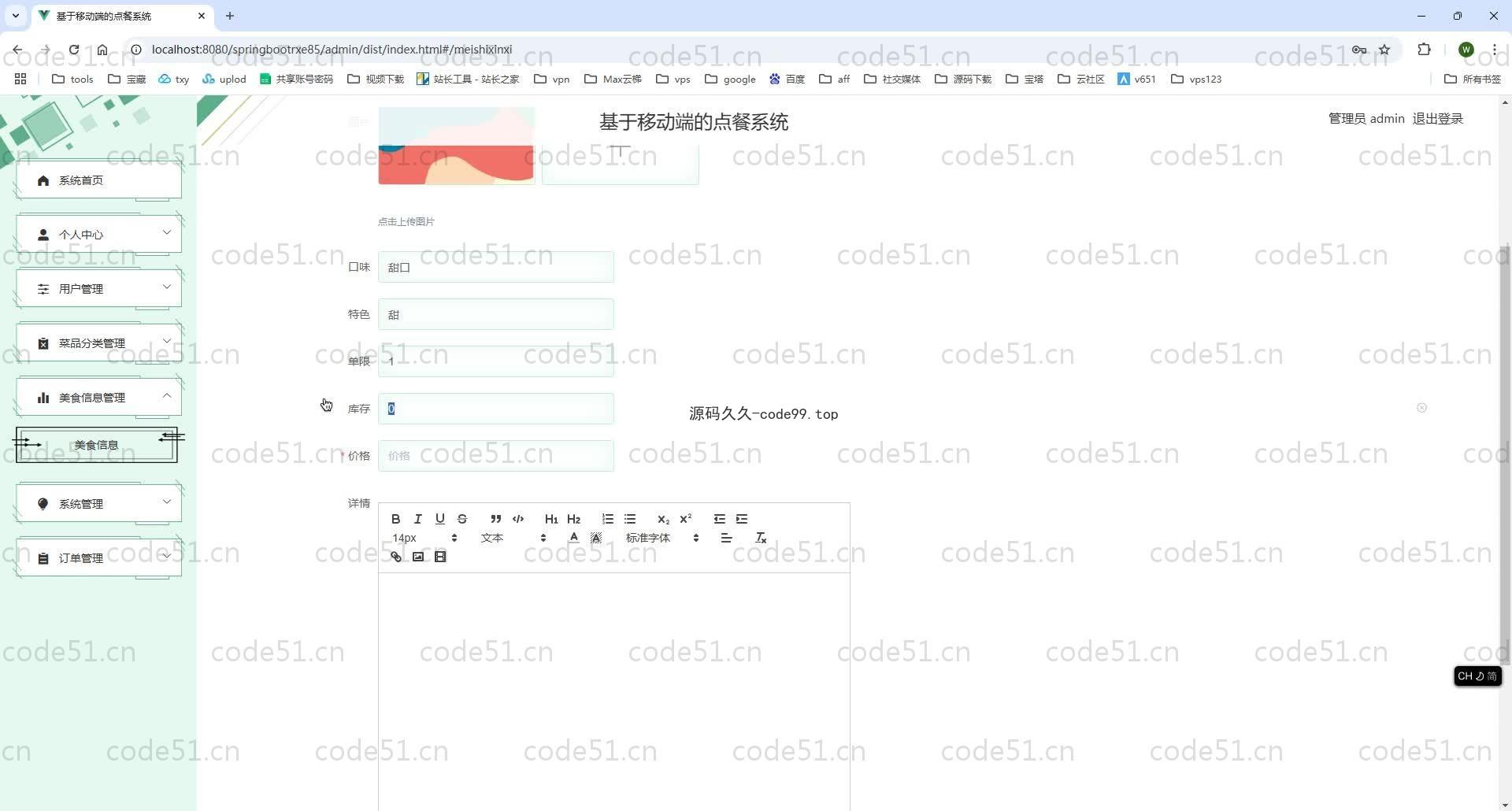Close the overlay with the circled X icon

[1421, 408]
